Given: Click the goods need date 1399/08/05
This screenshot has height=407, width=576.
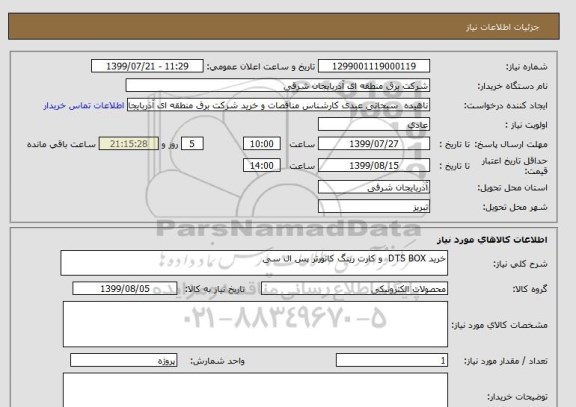Looking at the screenshot, I should coord(125,289).
